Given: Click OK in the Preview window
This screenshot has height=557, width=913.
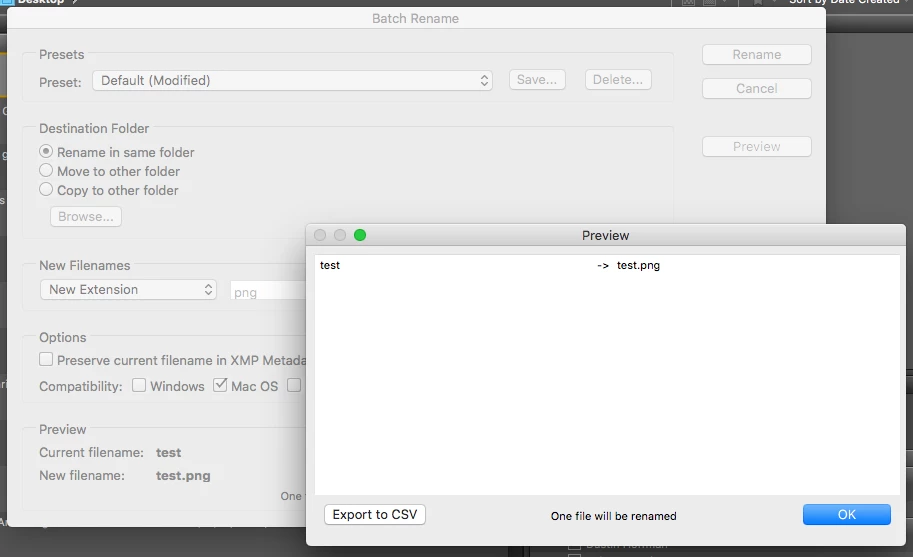Looking at the screenshot, I should point(847,515).
